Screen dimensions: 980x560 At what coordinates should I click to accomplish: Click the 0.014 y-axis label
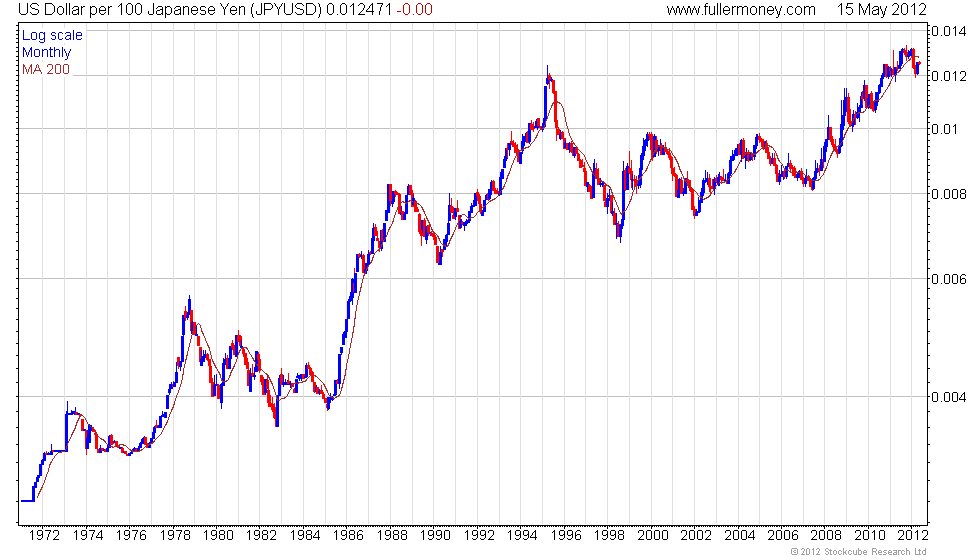click(x=949, y=31)
